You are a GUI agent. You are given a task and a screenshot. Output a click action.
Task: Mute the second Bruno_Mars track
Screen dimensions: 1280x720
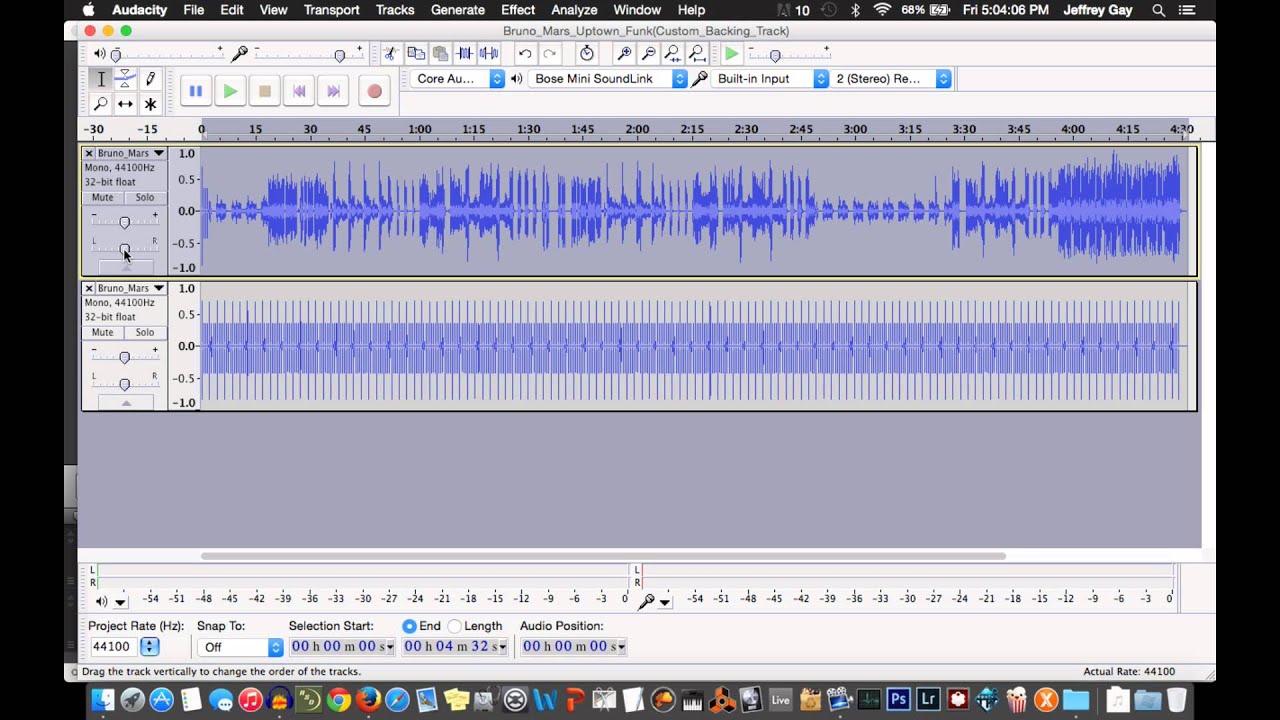pyautogui.click(x=102, y=333)
